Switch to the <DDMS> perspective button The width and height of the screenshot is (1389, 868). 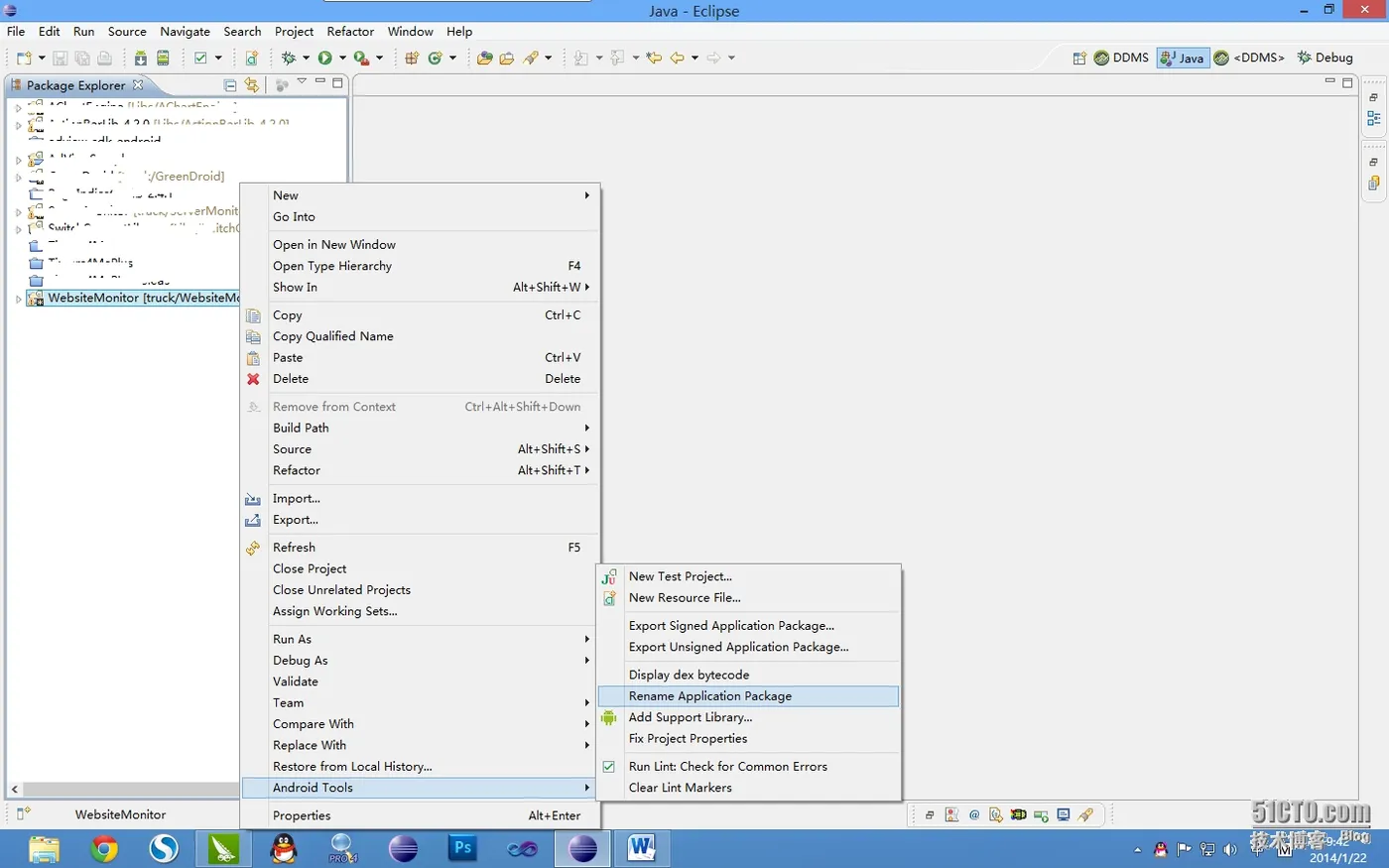coord(1248,58)
